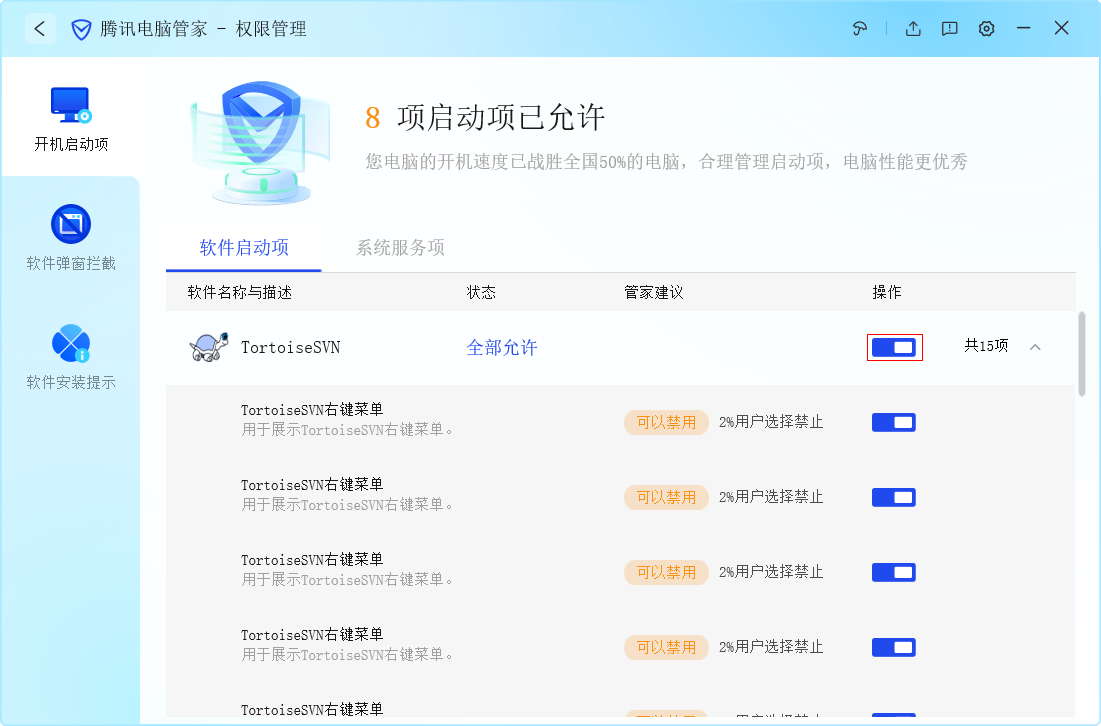
Task: Click the shield illustration in header
Action: pyautogui.click(x=261, y=143)
